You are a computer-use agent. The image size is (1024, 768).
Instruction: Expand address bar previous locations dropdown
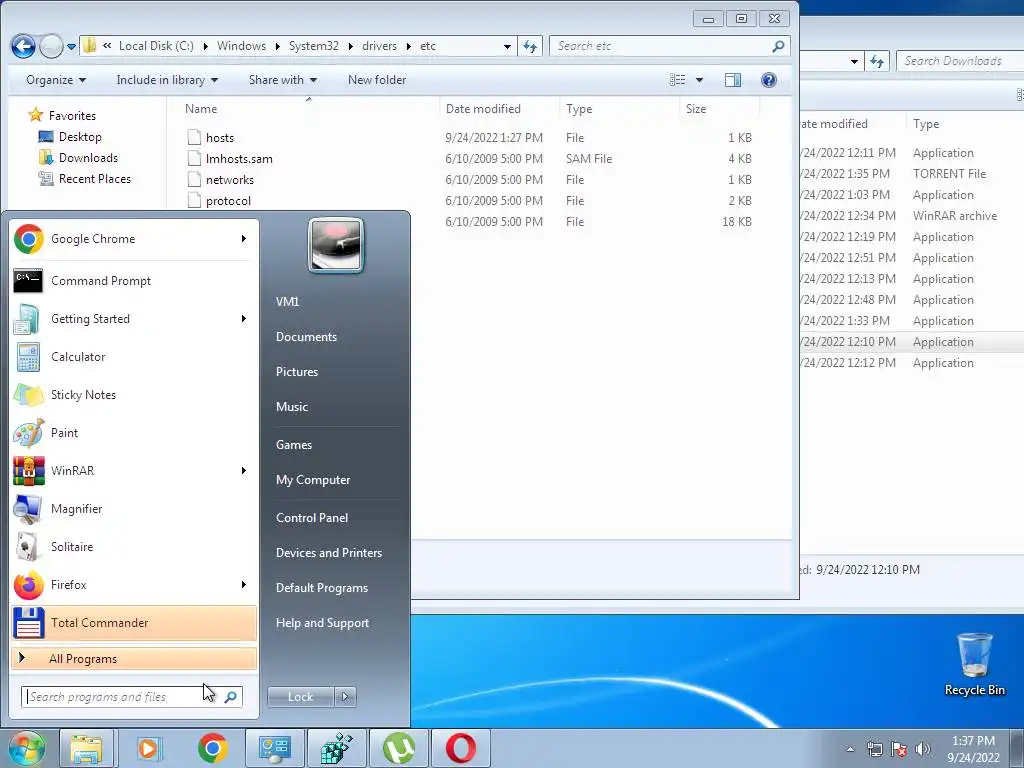pos(507,46)
